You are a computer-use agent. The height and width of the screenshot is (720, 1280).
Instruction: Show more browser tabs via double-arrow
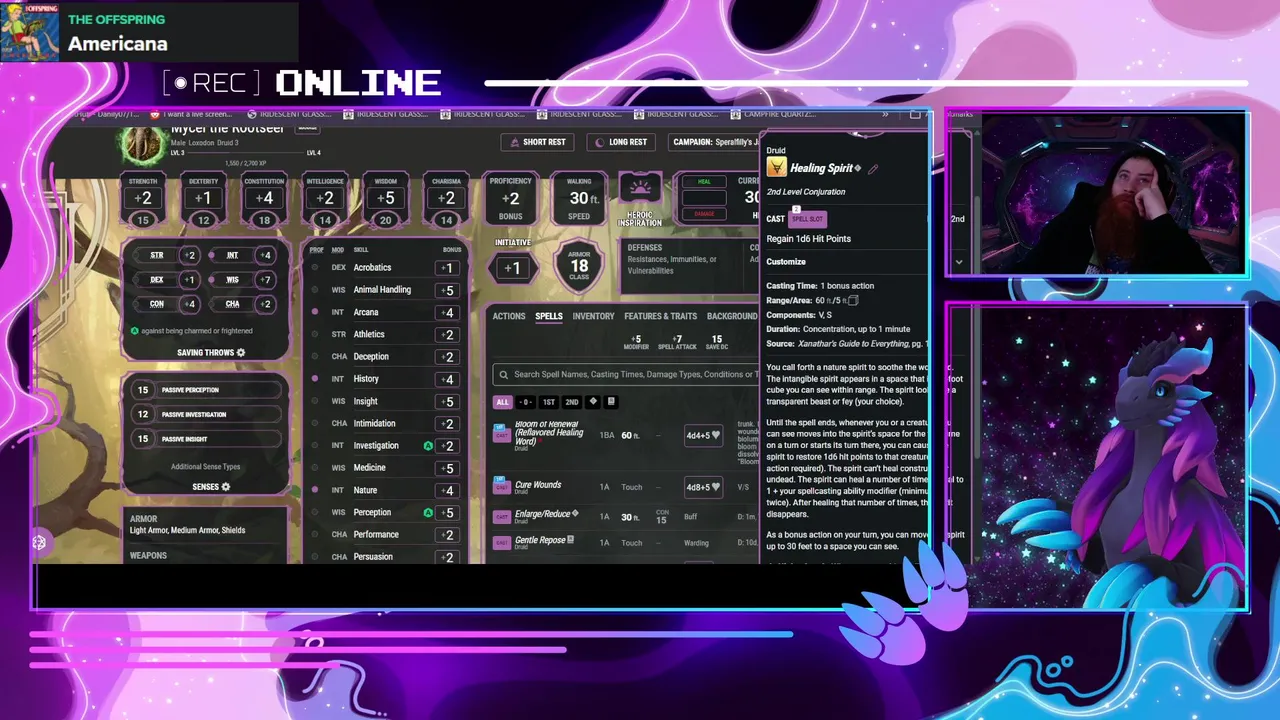point(885,115)
